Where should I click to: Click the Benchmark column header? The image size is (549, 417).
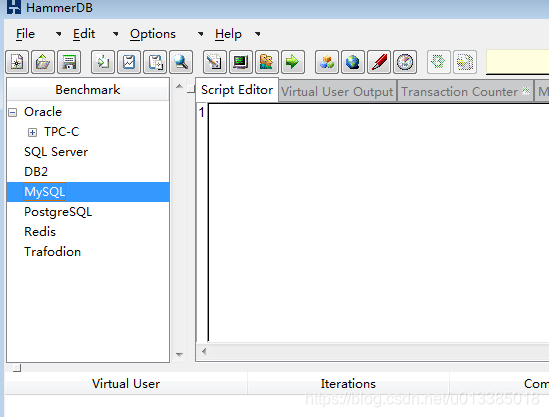tap(88, 90)
